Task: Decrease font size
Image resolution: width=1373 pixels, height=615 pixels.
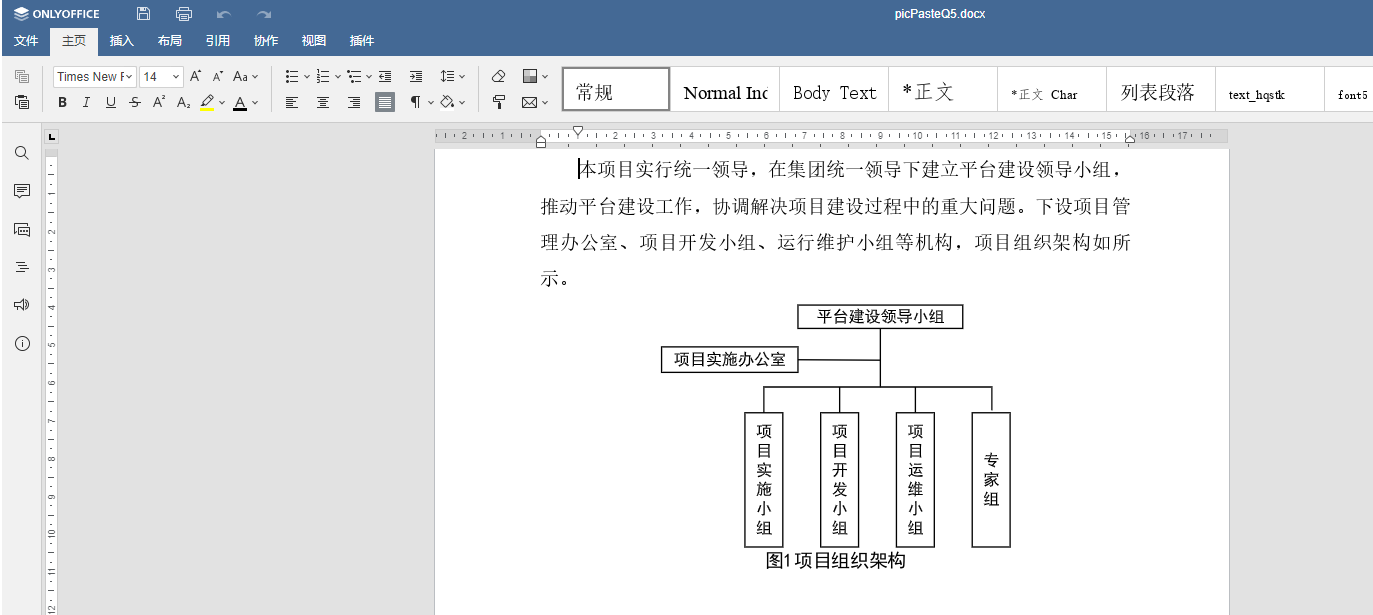Action: pos(218,76)
